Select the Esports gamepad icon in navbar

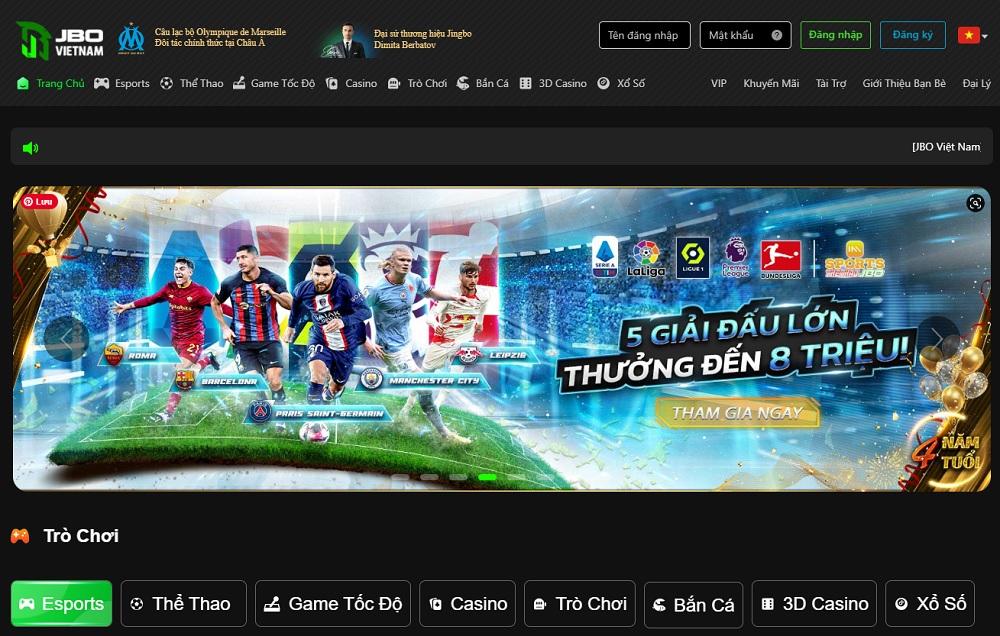[x=101, y=84]
